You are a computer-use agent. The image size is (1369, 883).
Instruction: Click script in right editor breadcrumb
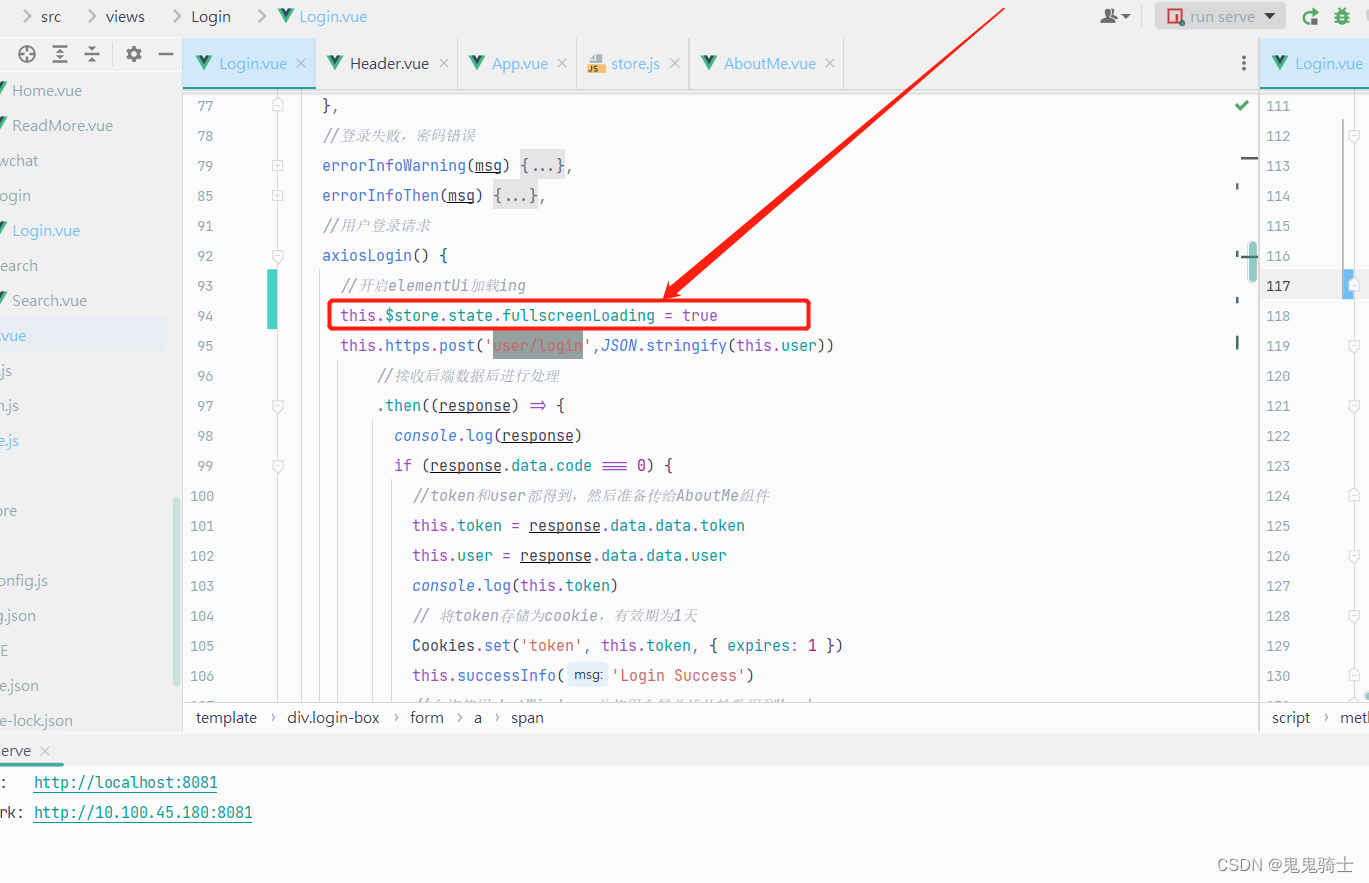click(x=1291, y=717)
